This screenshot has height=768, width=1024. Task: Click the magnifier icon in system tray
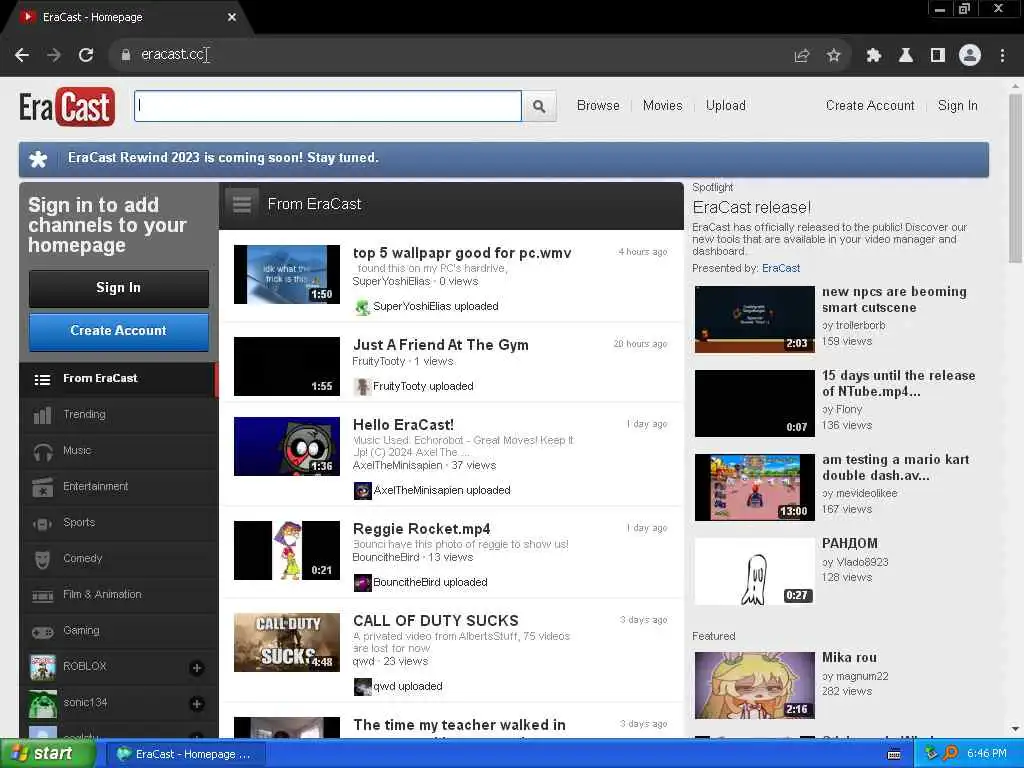[950, 754]
